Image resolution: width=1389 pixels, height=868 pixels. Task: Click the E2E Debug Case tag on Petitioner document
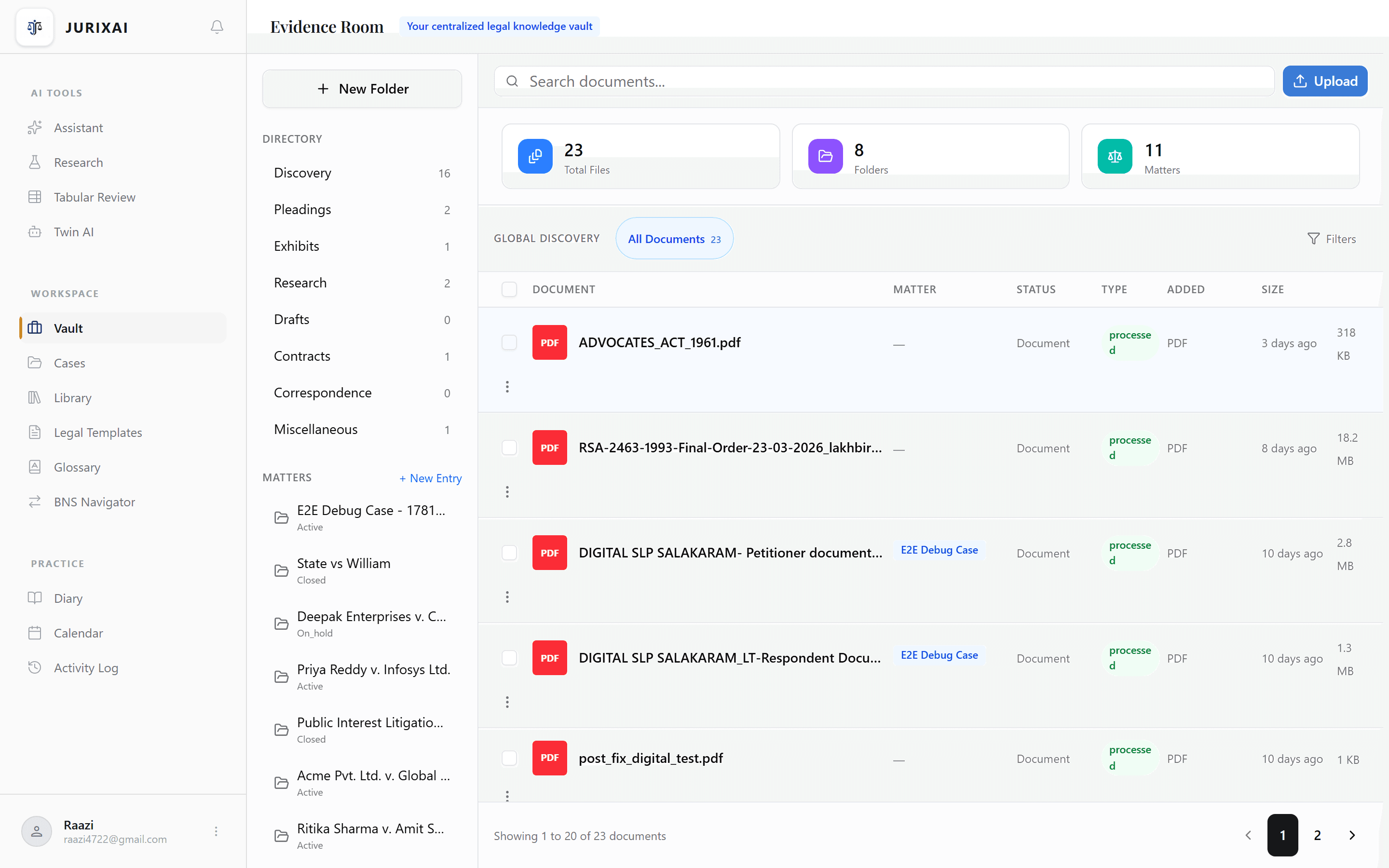[x=939, y=550]
